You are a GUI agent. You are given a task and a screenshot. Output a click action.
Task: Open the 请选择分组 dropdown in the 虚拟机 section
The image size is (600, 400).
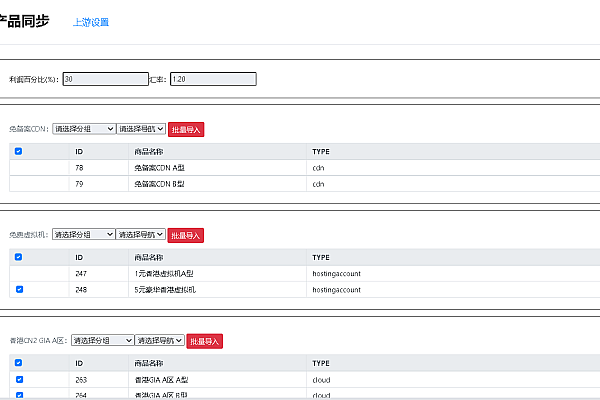[x=84, y=234]
